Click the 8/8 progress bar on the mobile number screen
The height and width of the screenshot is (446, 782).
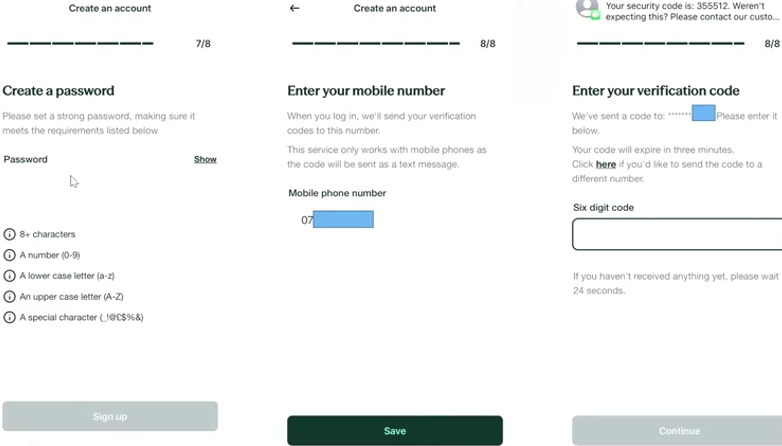376,43
